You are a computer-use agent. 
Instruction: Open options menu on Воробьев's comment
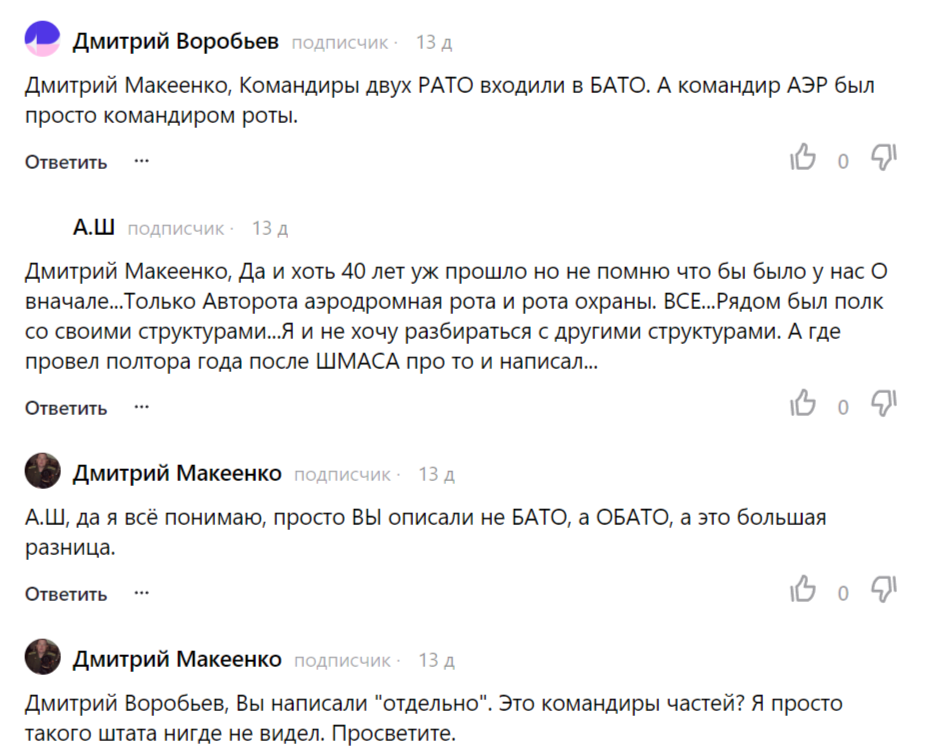point(141,160)
